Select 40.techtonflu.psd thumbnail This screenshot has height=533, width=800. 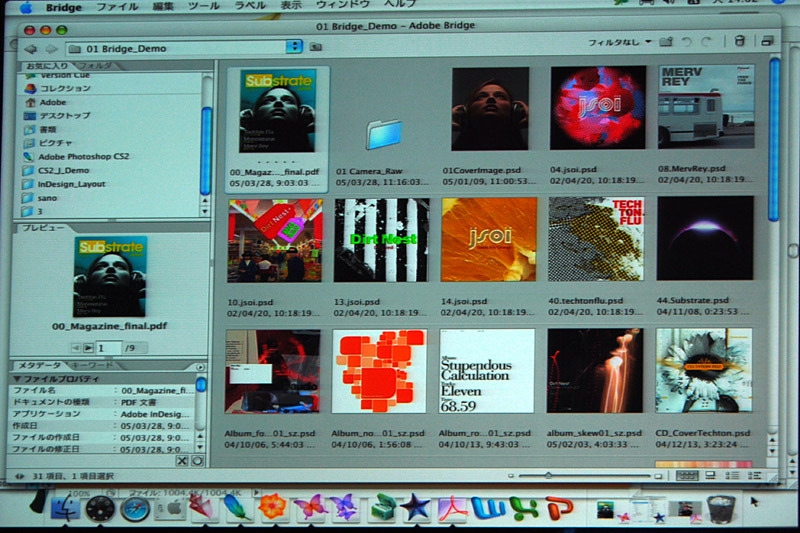(596, 239)
